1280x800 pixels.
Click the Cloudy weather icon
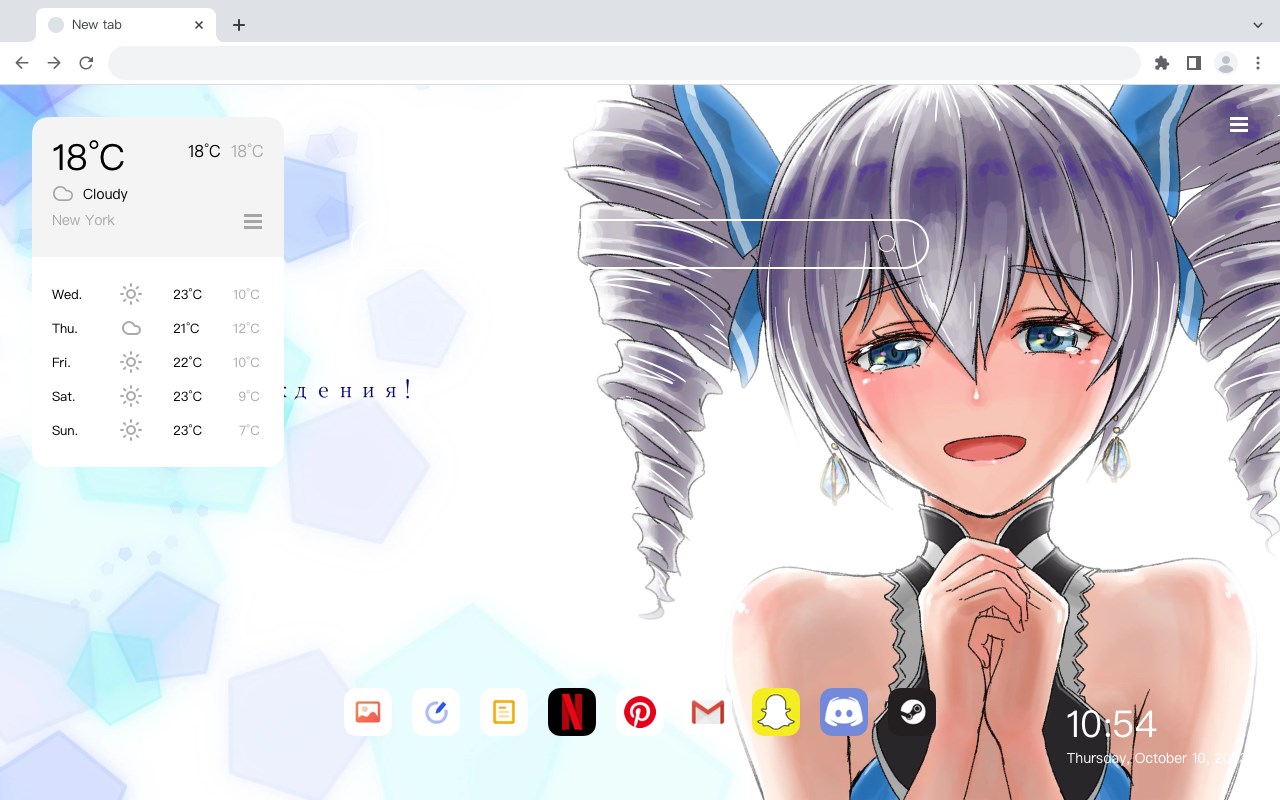coord(63,194)
